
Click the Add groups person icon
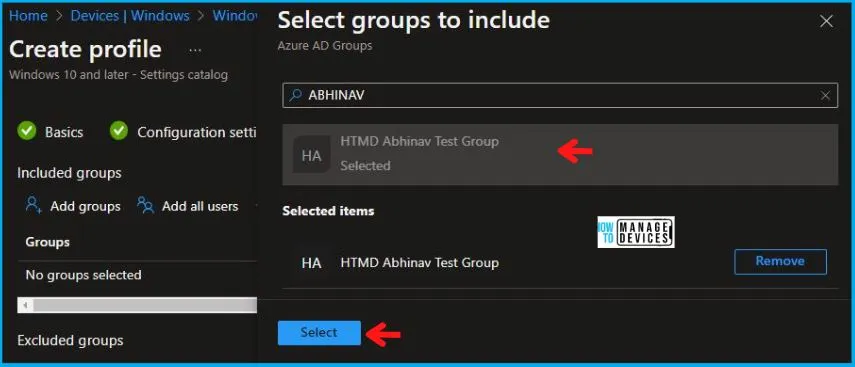pyautogui.click(x=34, y=206)
